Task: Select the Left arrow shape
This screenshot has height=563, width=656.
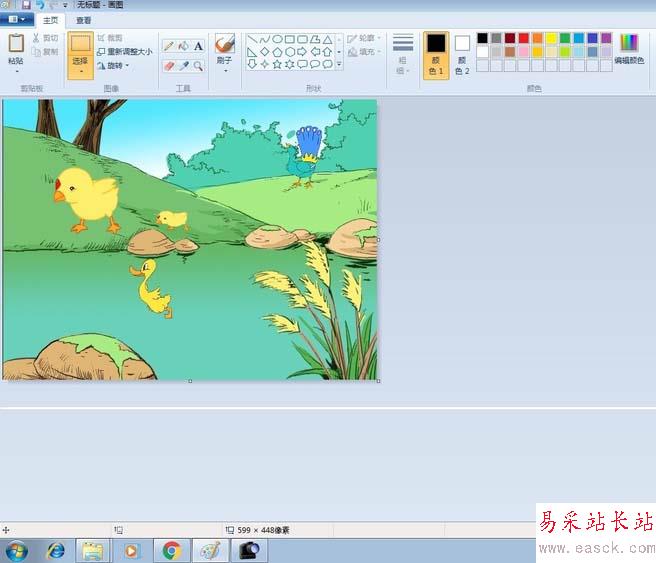Action: point(315,52)
